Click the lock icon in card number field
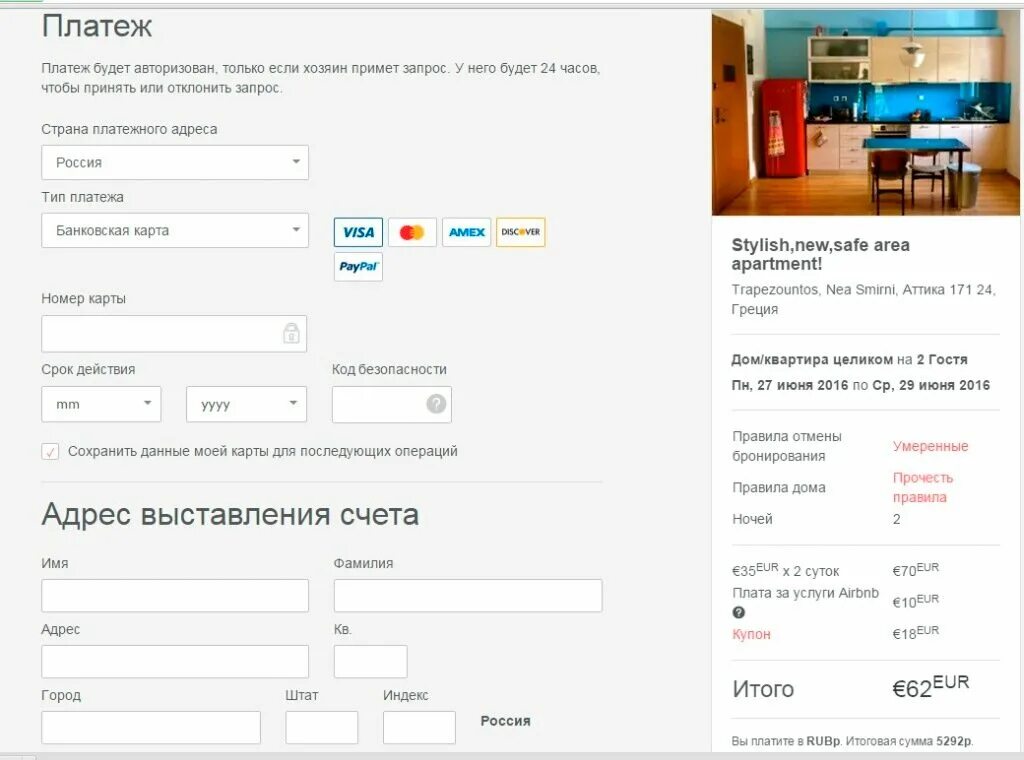 (291, 332)
